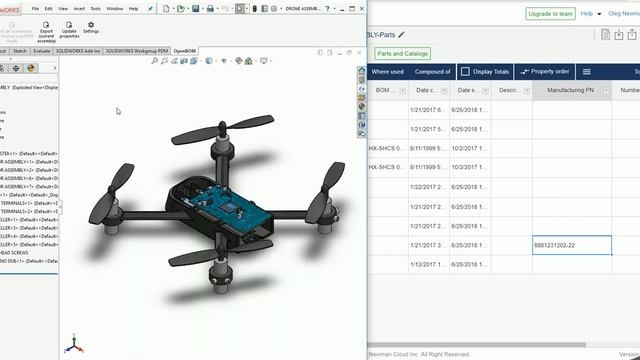Image resolution: width=640 pixels, height=360 pixels.
Task: Open the Select tool dropdown arrow
Action: (247, 9)
